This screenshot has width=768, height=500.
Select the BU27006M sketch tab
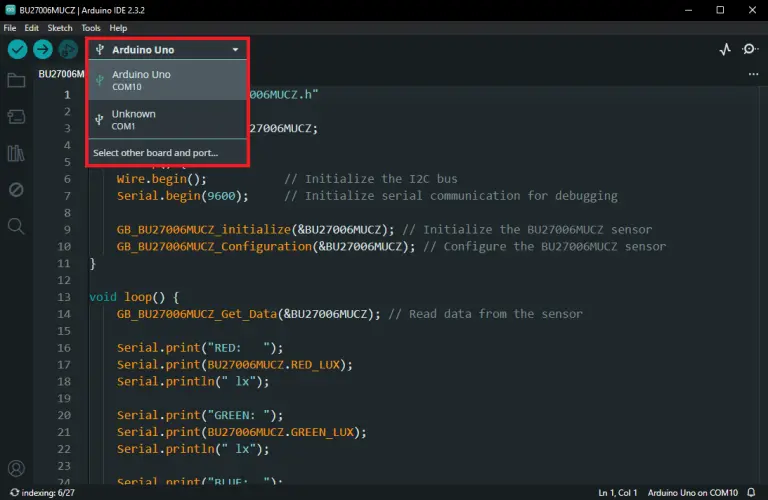(61, 74)
